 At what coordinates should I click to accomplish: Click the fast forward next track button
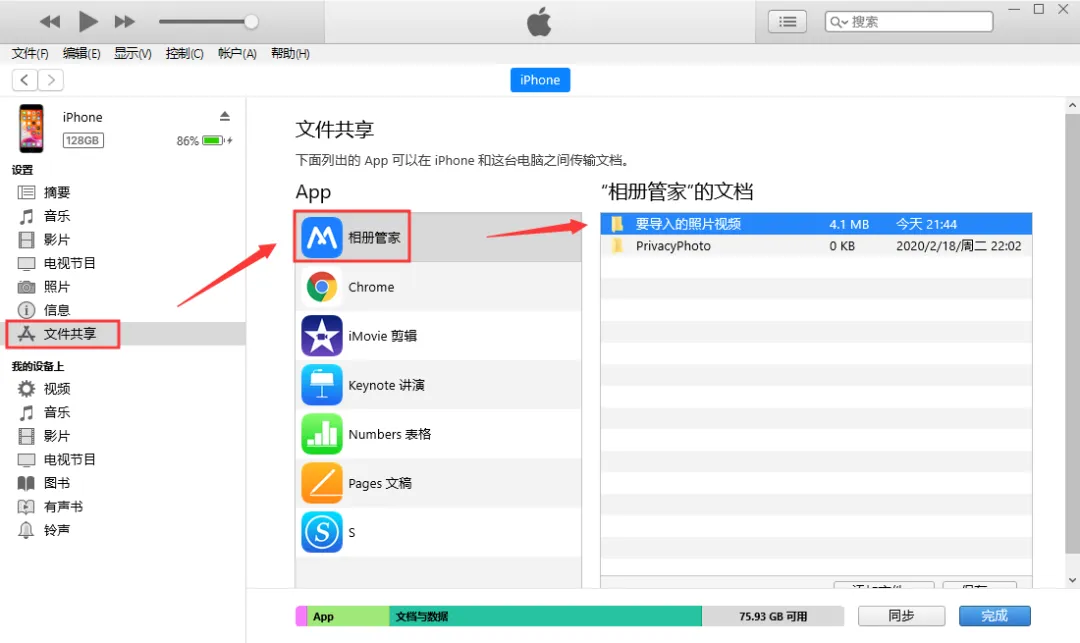(125, 21)
